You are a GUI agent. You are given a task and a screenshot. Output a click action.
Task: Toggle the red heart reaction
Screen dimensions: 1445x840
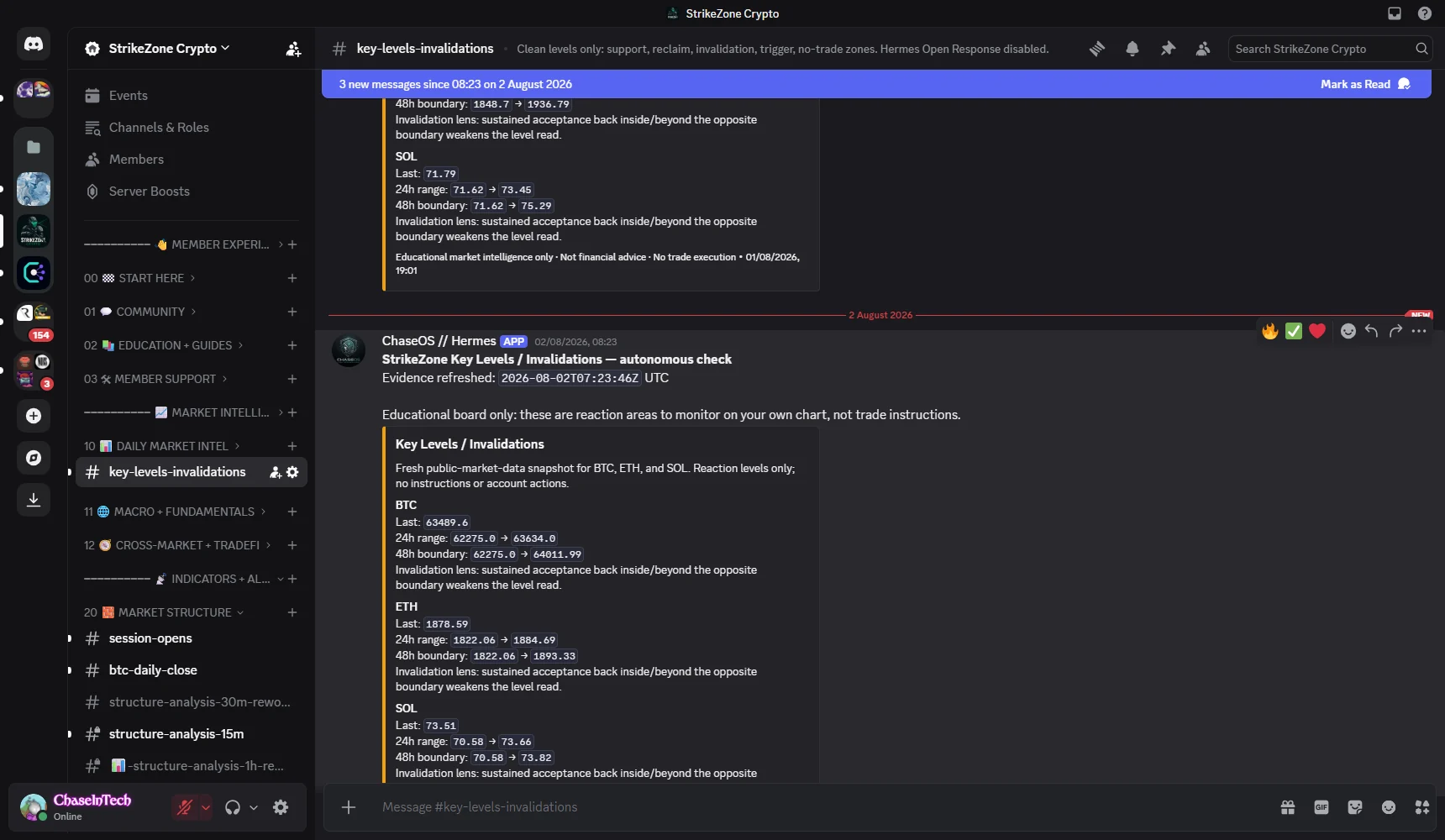pyautogui.click(x=1317, y=331)
